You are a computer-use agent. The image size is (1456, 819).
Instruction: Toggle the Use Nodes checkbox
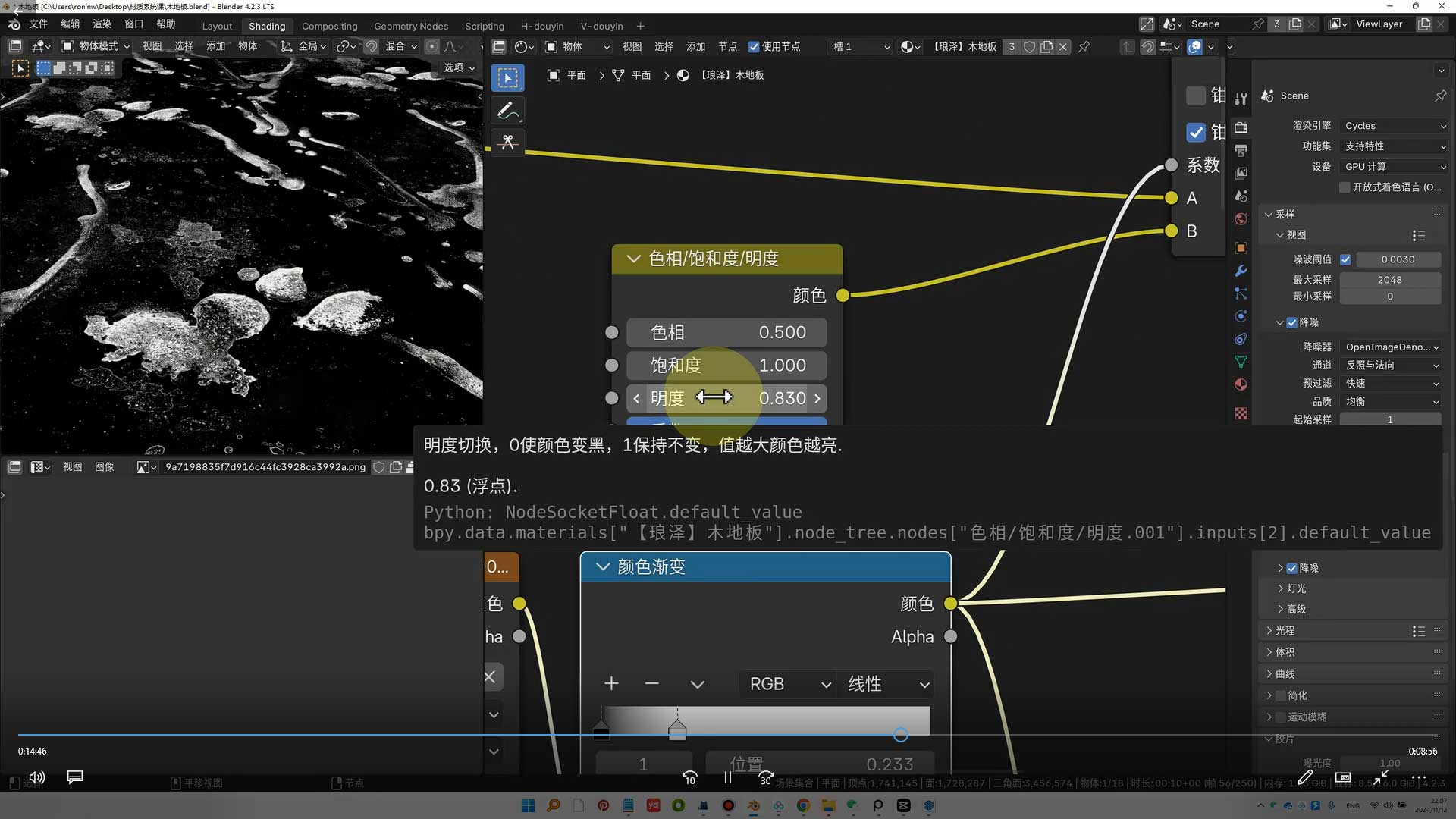(x=754, y=47)
